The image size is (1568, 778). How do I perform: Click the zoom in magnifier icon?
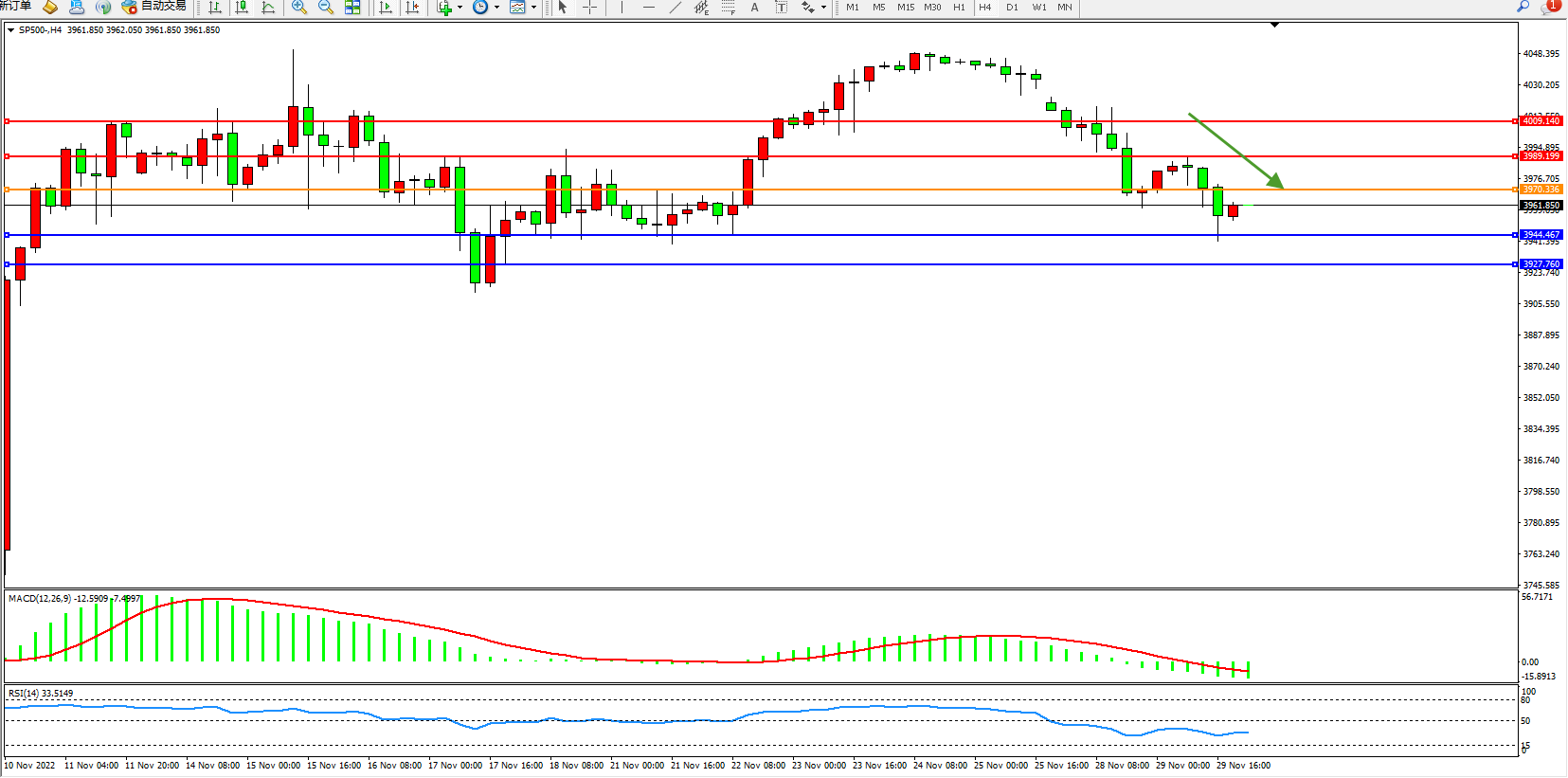click(x=299, y=8)
